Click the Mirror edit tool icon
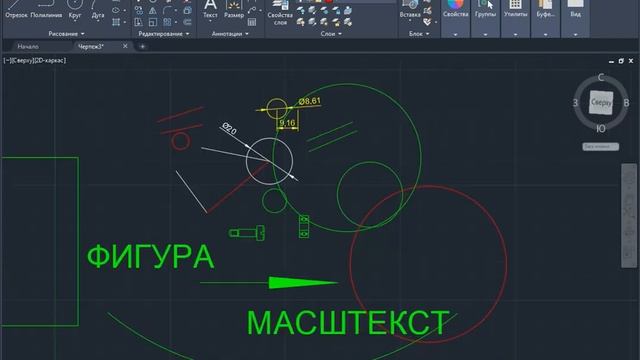The image size is (640, 360). tap(152, 11)
